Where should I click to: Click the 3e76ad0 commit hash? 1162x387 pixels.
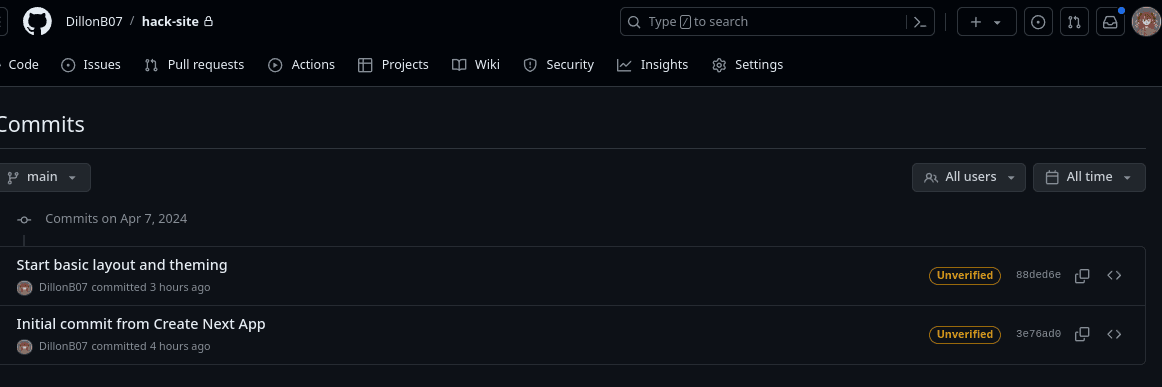(x=1038, y=334)
